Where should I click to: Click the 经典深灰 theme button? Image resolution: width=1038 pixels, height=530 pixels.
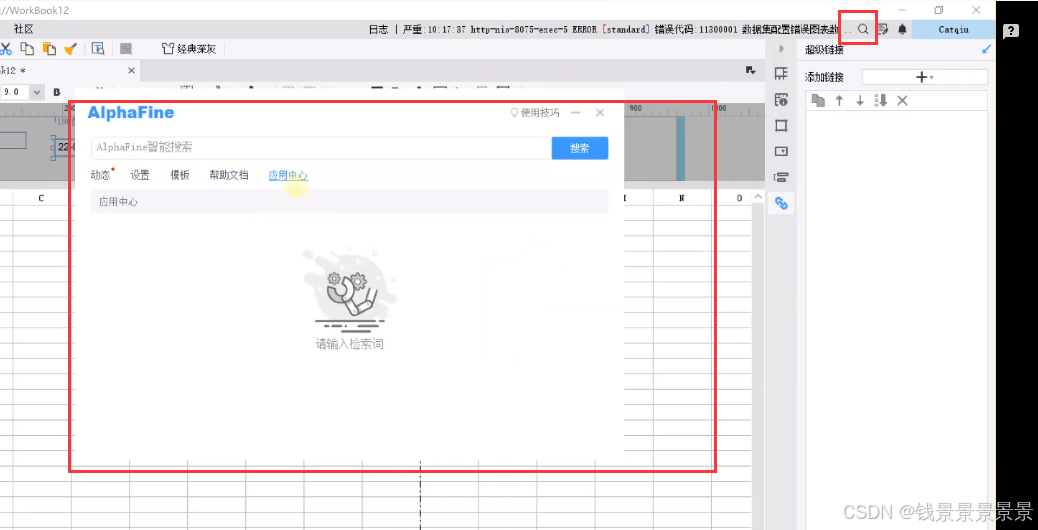coord(189,49)
